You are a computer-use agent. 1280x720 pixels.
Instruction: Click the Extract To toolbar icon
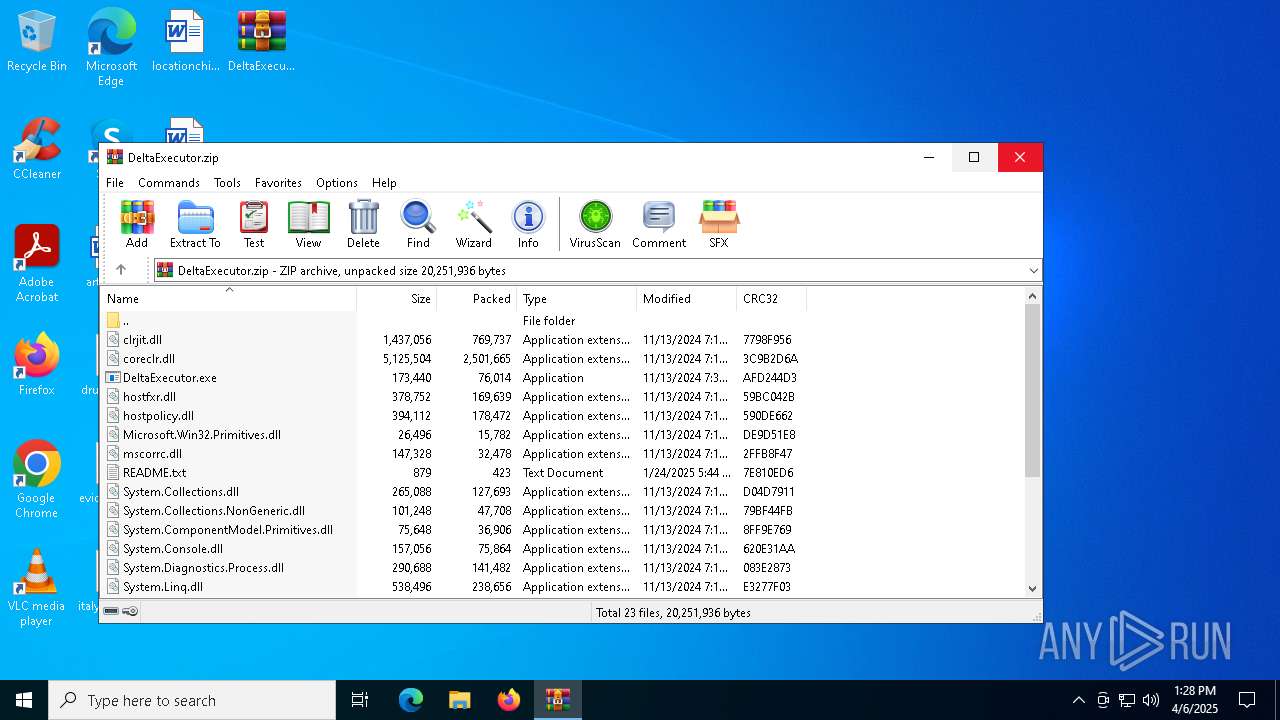(195, 224)
